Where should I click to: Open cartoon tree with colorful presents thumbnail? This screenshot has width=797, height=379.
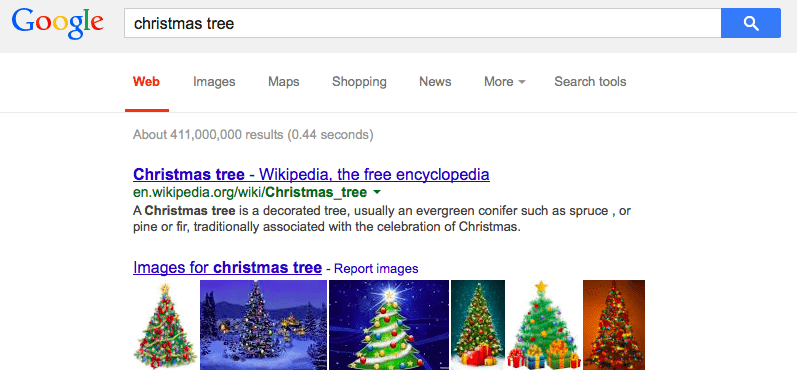pyautogui.click(x=544, y=325)
